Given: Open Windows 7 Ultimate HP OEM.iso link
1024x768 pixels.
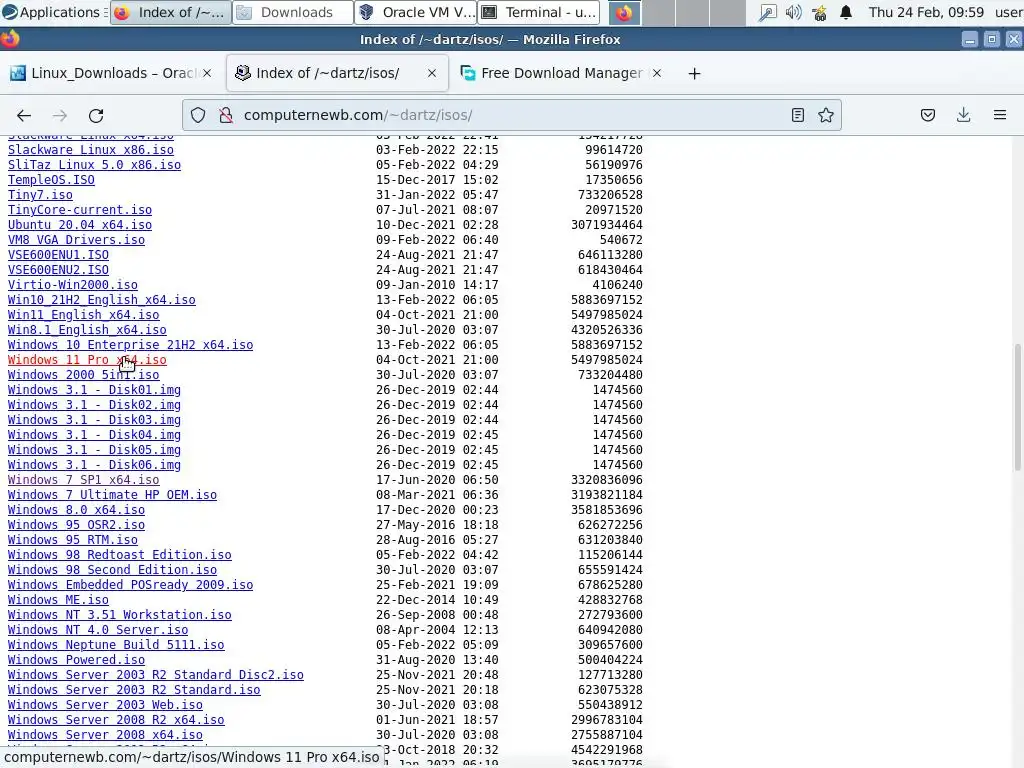Looking at the screenshot, I should (112, 495).
